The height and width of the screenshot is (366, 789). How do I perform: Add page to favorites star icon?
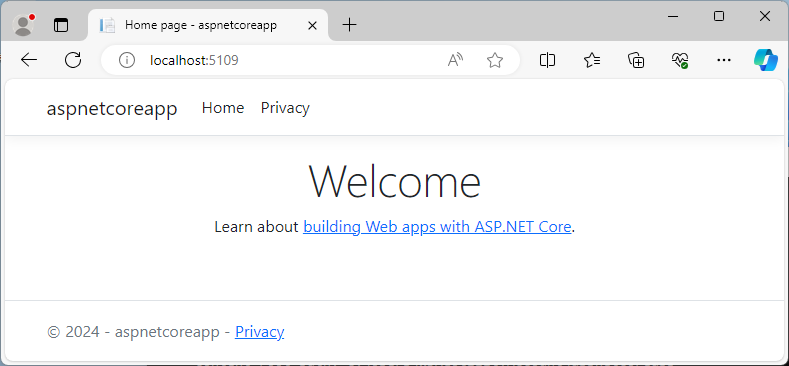coord(495,60)
